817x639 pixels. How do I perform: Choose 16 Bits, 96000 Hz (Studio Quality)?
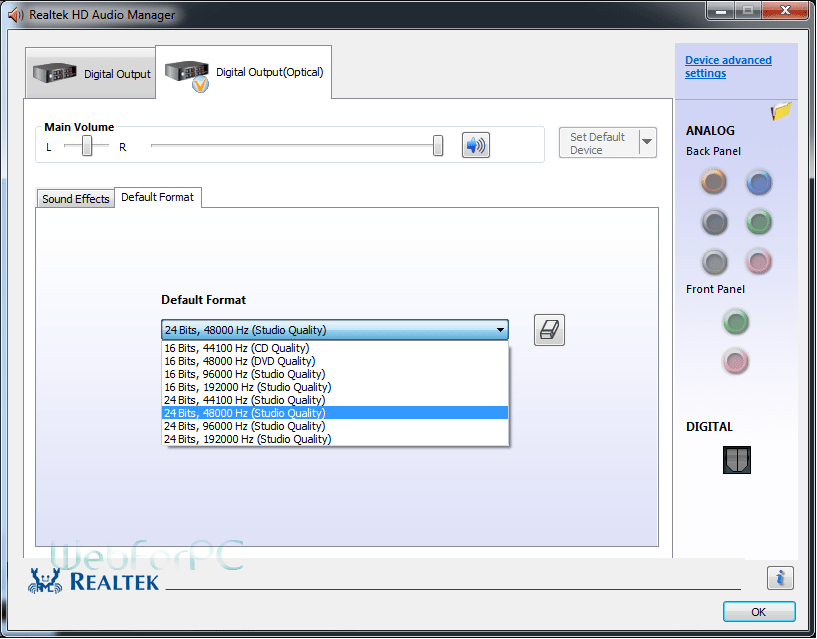tap(335, 374)
